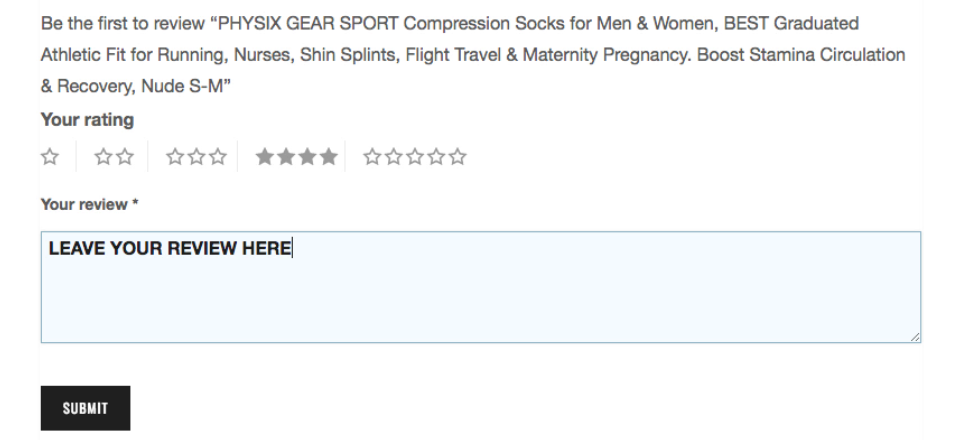The width and height of the screenshot is (968, 440).
Task: Click last filled star of four-star rating
Action: tap(329, 157)
